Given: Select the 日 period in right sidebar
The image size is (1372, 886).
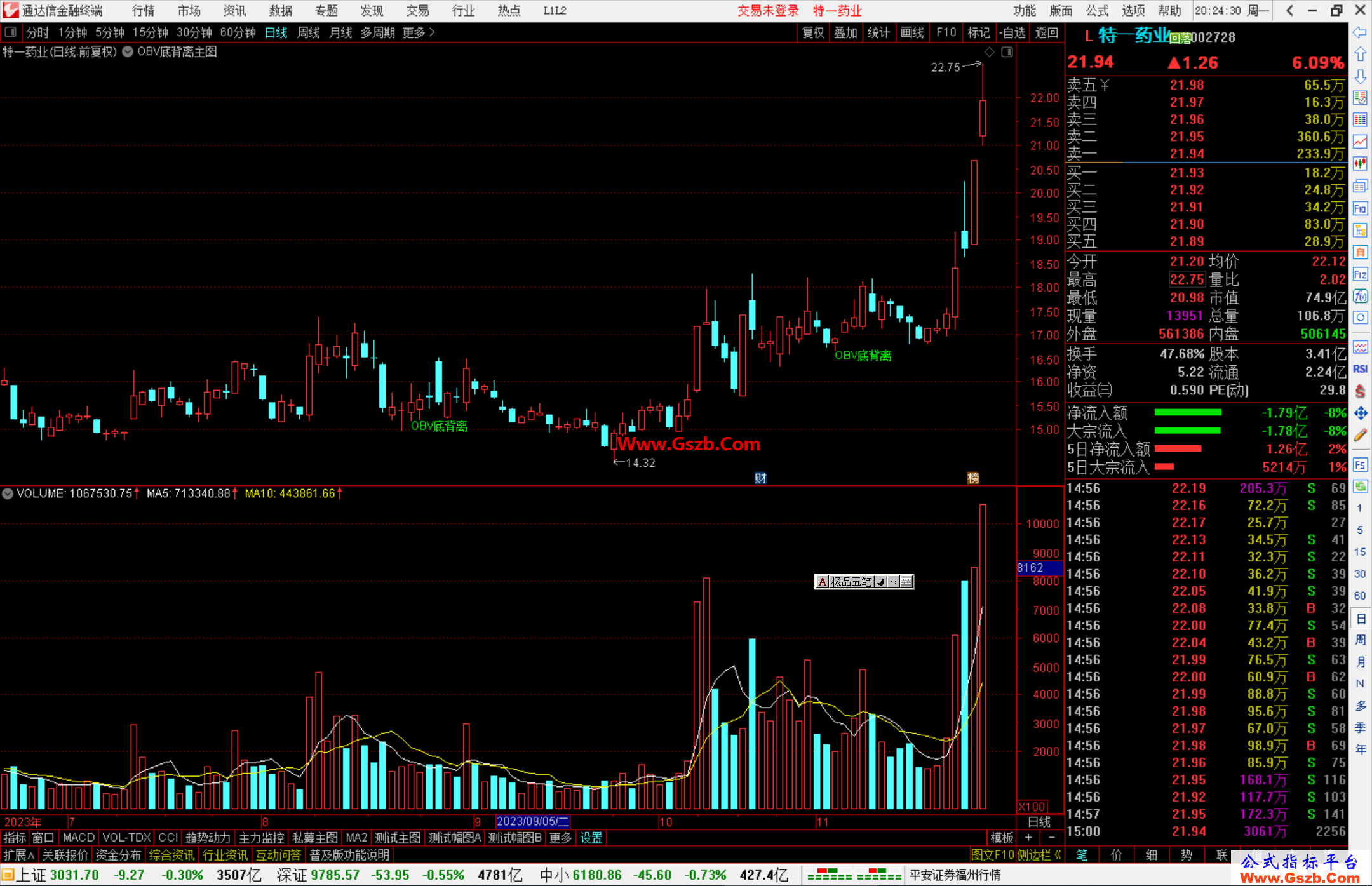Looking at the screenshot, I should tap(1360, 618).
